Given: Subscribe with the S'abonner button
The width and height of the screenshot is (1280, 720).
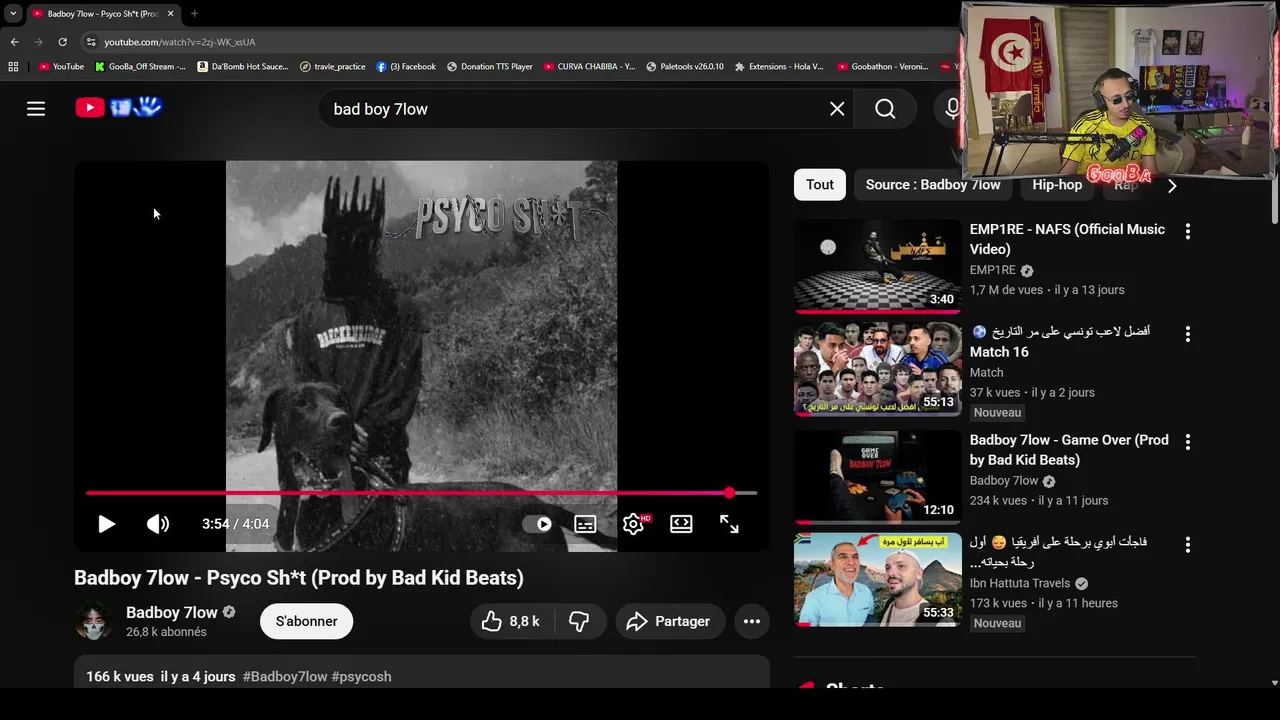Looking at the screenshot, I should (x=306, y=621).
